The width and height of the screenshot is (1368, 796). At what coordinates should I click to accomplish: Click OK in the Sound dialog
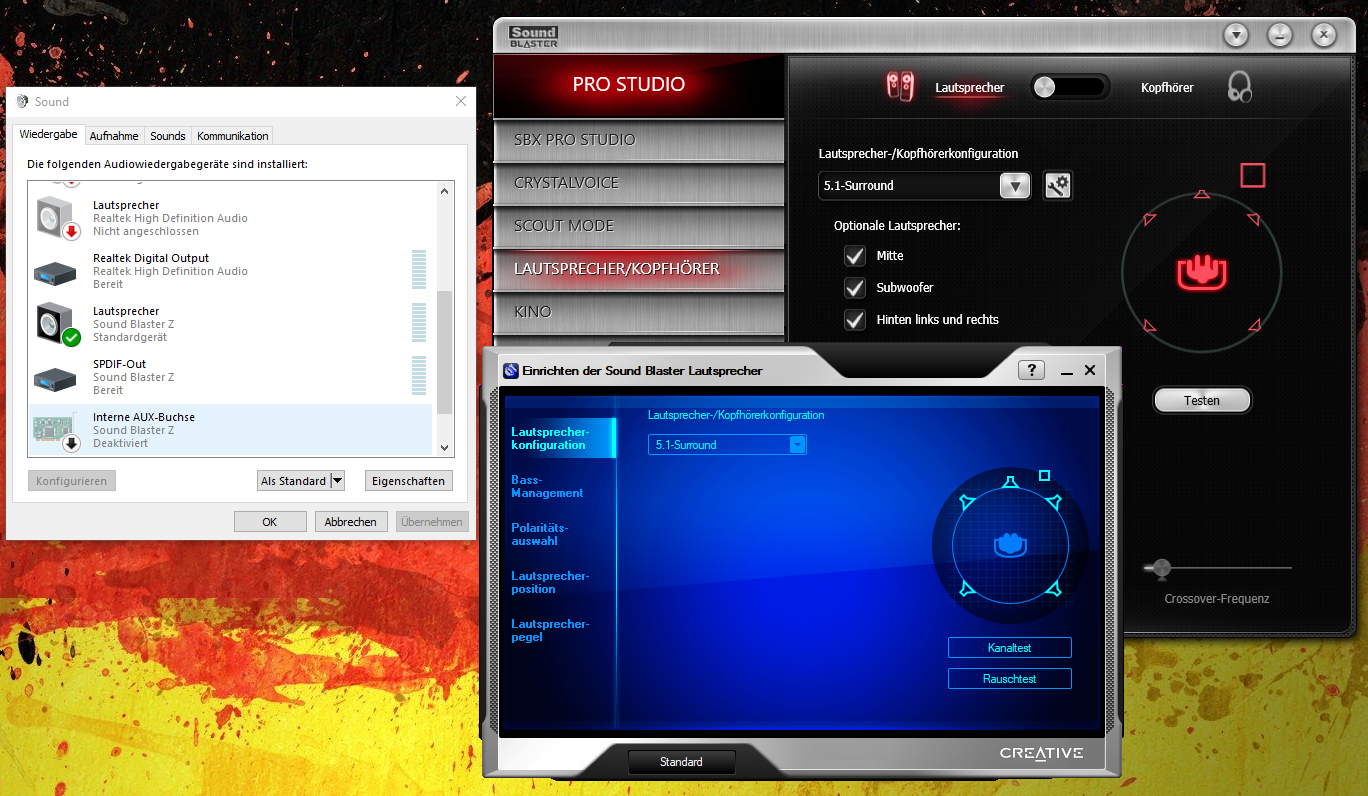[270, 522]
